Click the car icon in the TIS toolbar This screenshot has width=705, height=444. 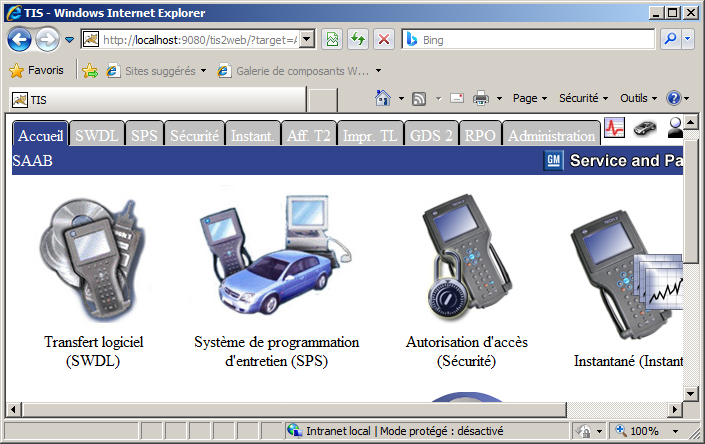point(645,128)
